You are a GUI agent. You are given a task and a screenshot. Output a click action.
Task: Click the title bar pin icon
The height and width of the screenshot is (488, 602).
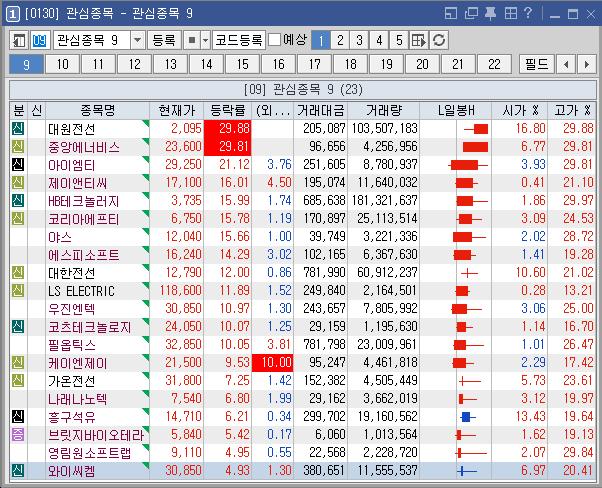(490, 14)
